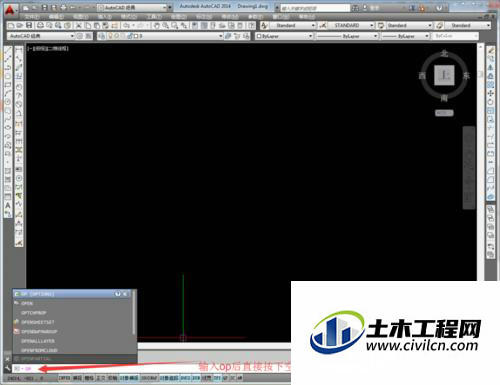The width and height of the screenshot is (500, 385).
Task: Toggle 3DOSNAP in status bar
Action: point(149,378)
